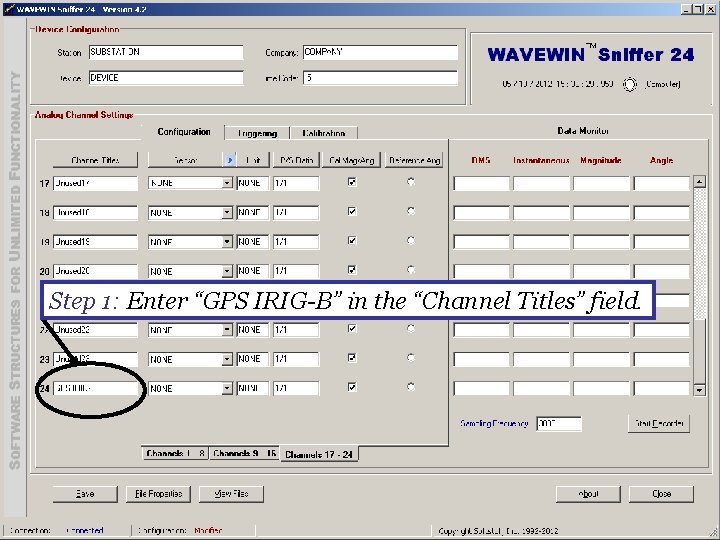Click the Unit column header button

tap(253, 160)
